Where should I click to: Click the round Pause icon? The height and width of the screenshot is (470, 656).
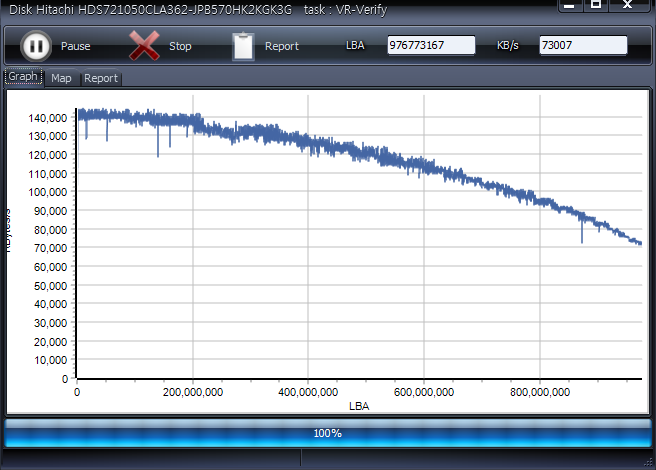(35, 46)
